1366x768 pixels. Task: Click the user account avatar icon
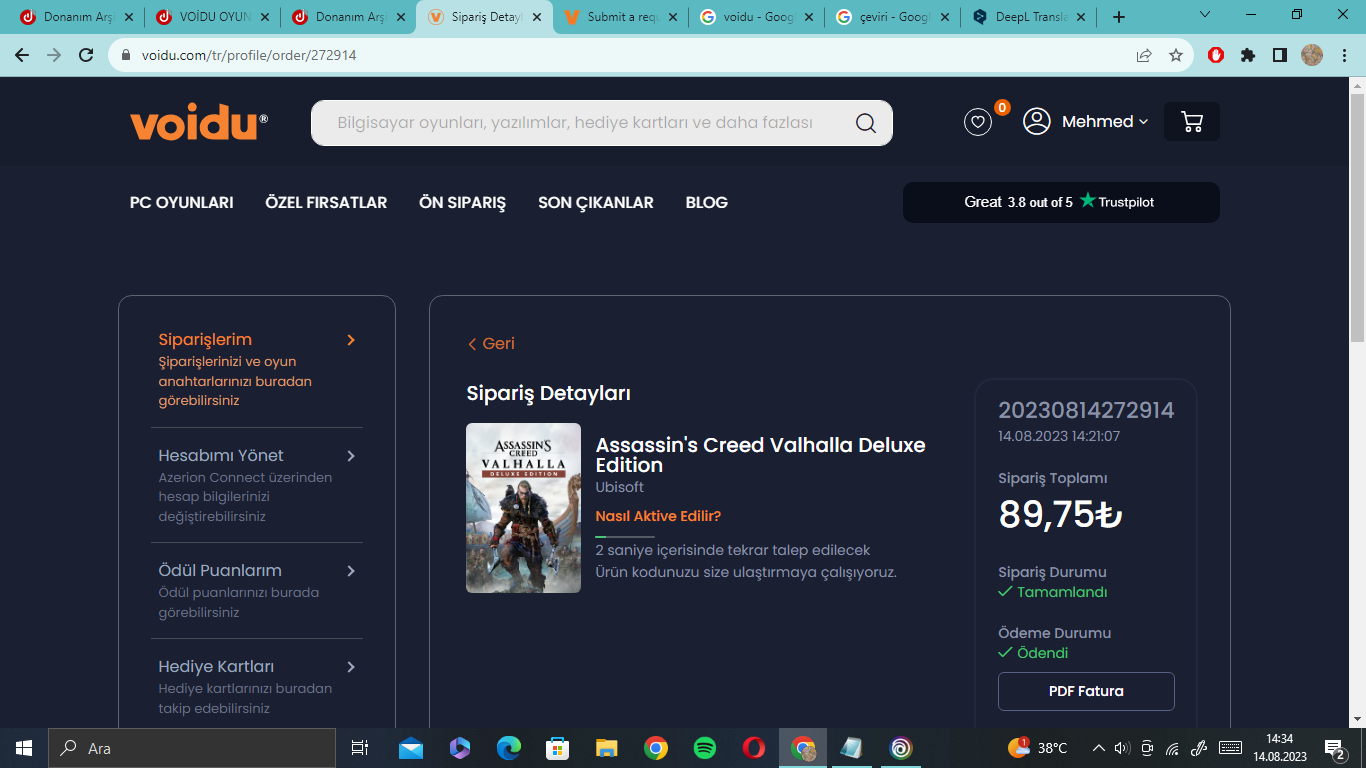(1037, 121)
